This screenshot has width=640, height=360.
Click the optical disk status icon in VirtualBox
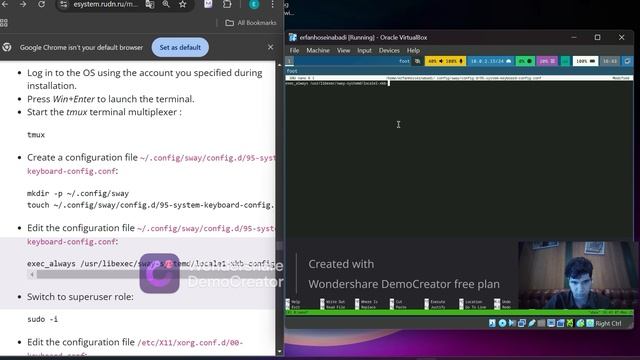[x=502, y=323]
